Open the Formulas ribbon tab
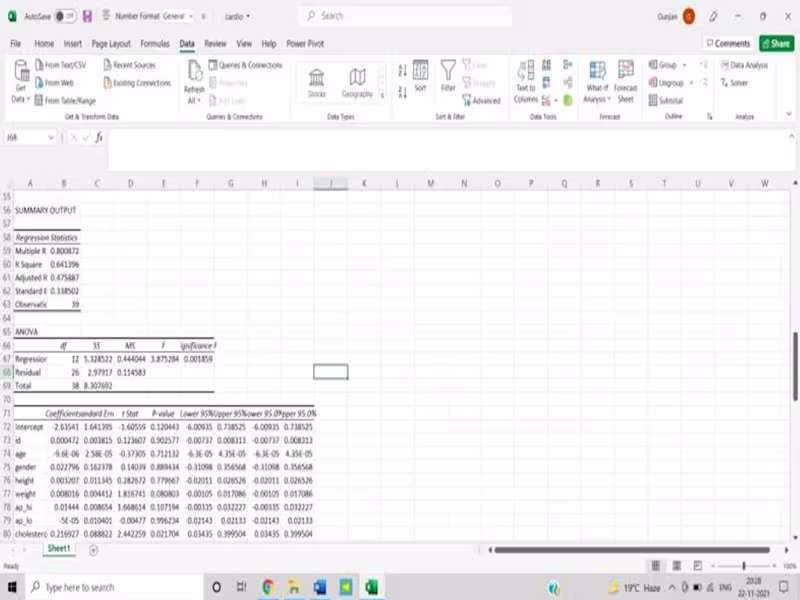Image resolution: width=800 pixels, height=600 pixels. click(x=153, y=43)
